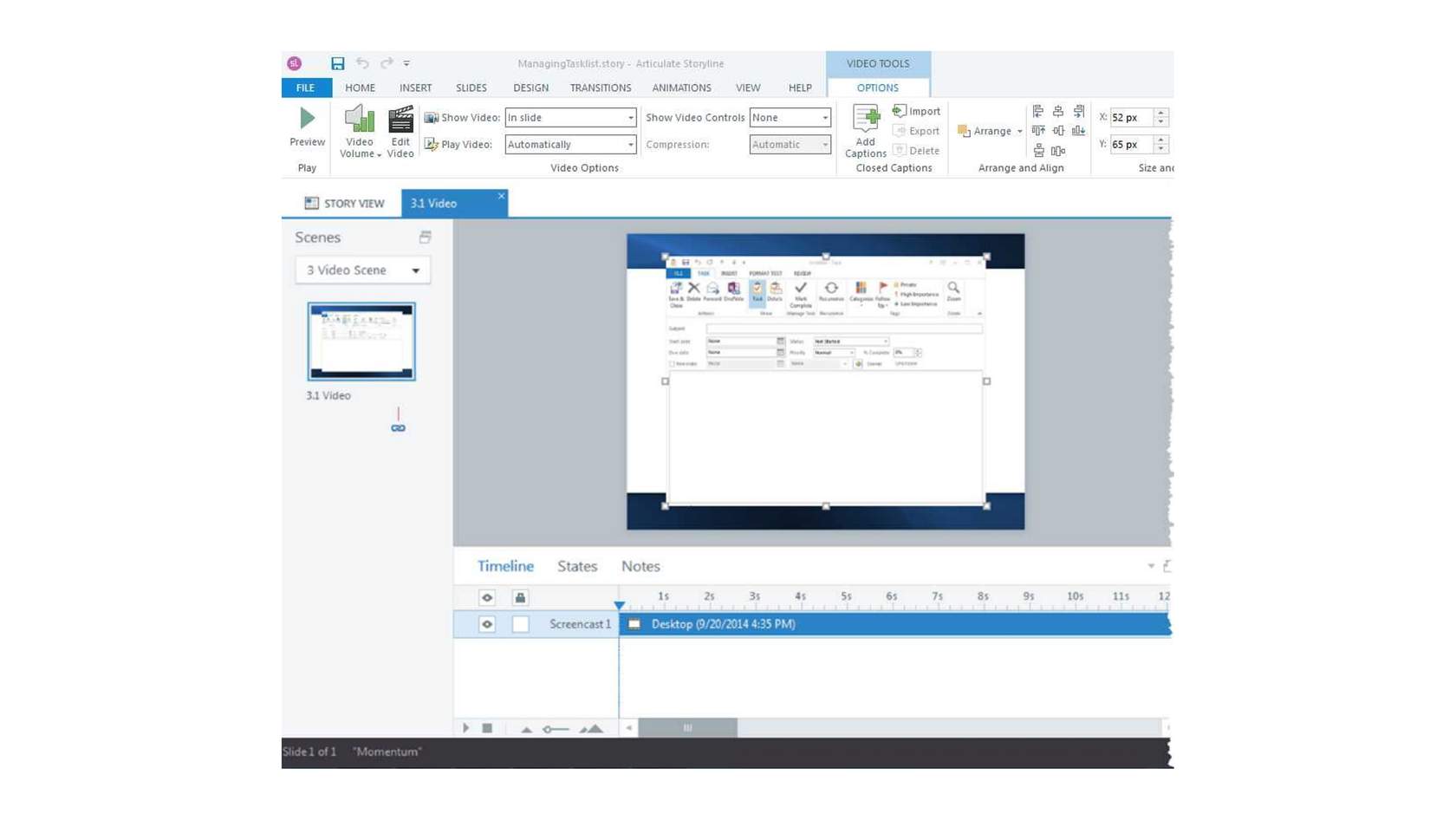Select the 3.1 Video slide thumbnail
Viewport: 1456px width, 820px height.
pos(361,342)
